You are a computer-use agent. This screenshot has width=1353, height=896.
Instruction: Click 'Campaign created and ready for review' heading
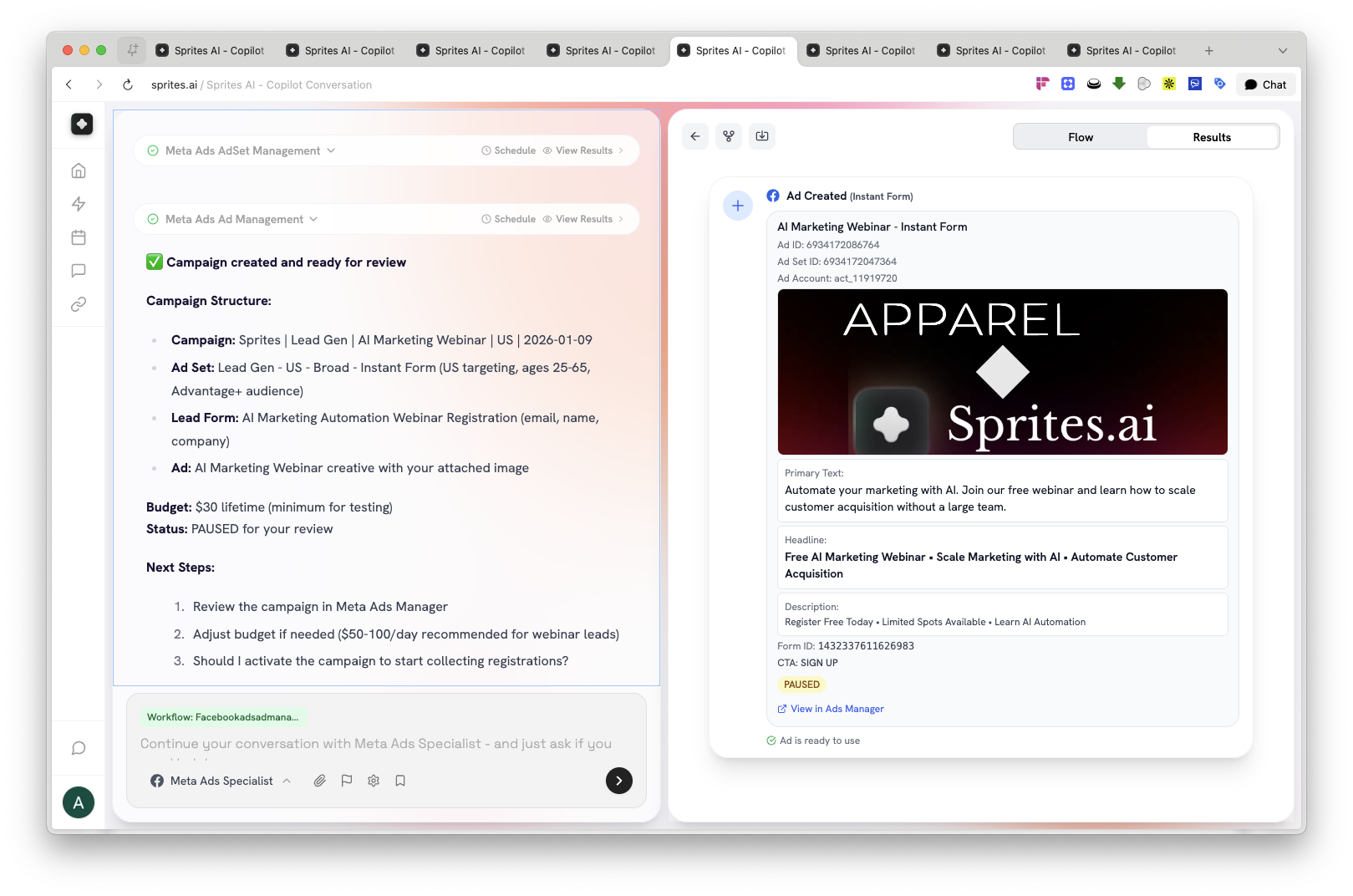pos(286,262)
